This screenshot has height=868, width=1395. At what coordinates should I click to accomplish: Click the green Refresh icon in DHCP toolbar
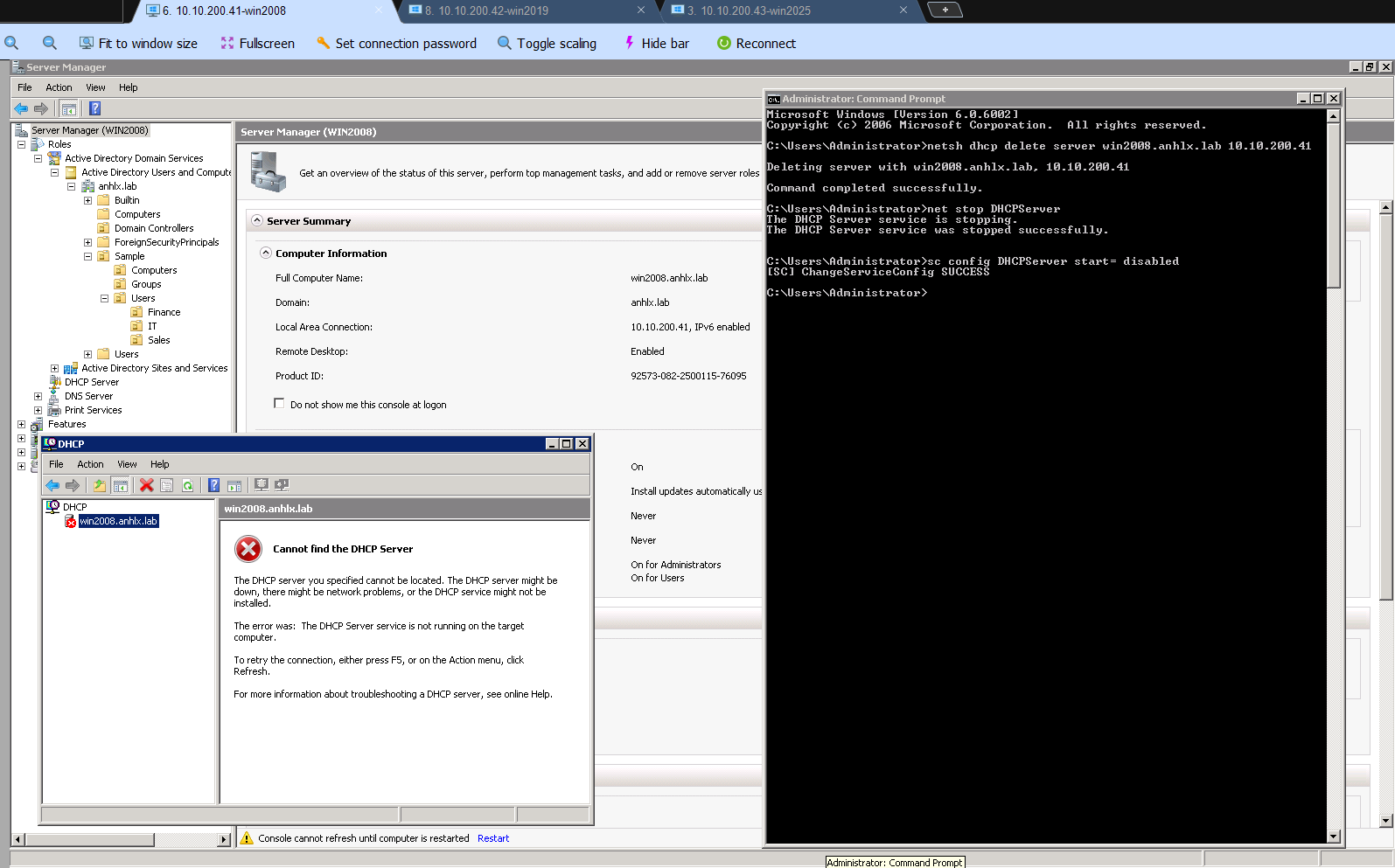(x=187, y=485)
